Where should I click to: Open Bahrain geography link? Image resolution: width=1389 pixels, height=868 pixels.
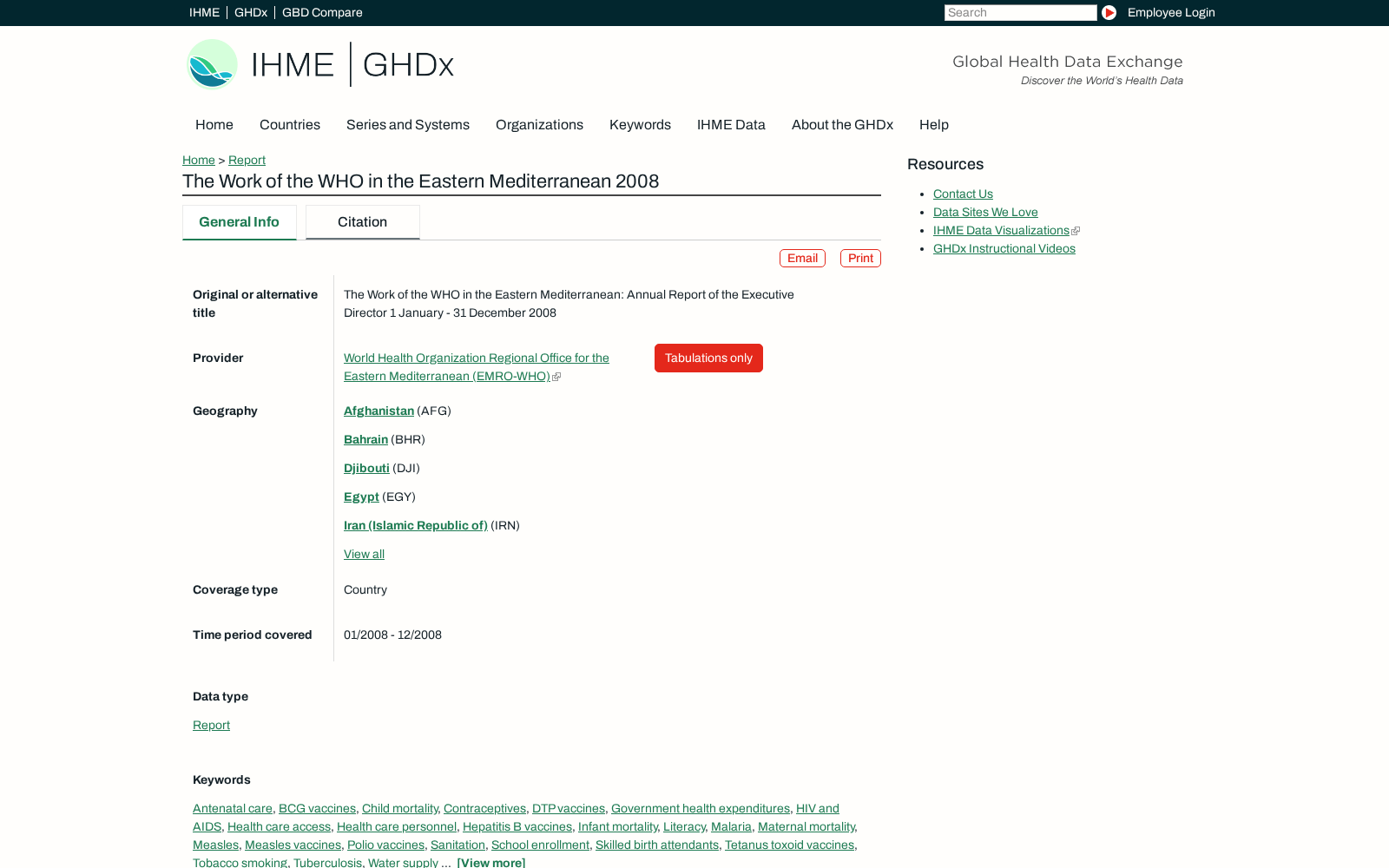(365, 439)
